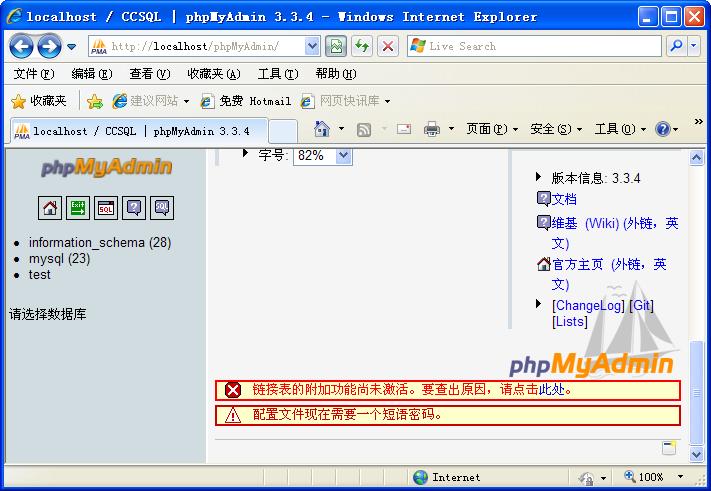Click the 此处 link in error message
Screen dimensions: 711x491
pos(552,389)
